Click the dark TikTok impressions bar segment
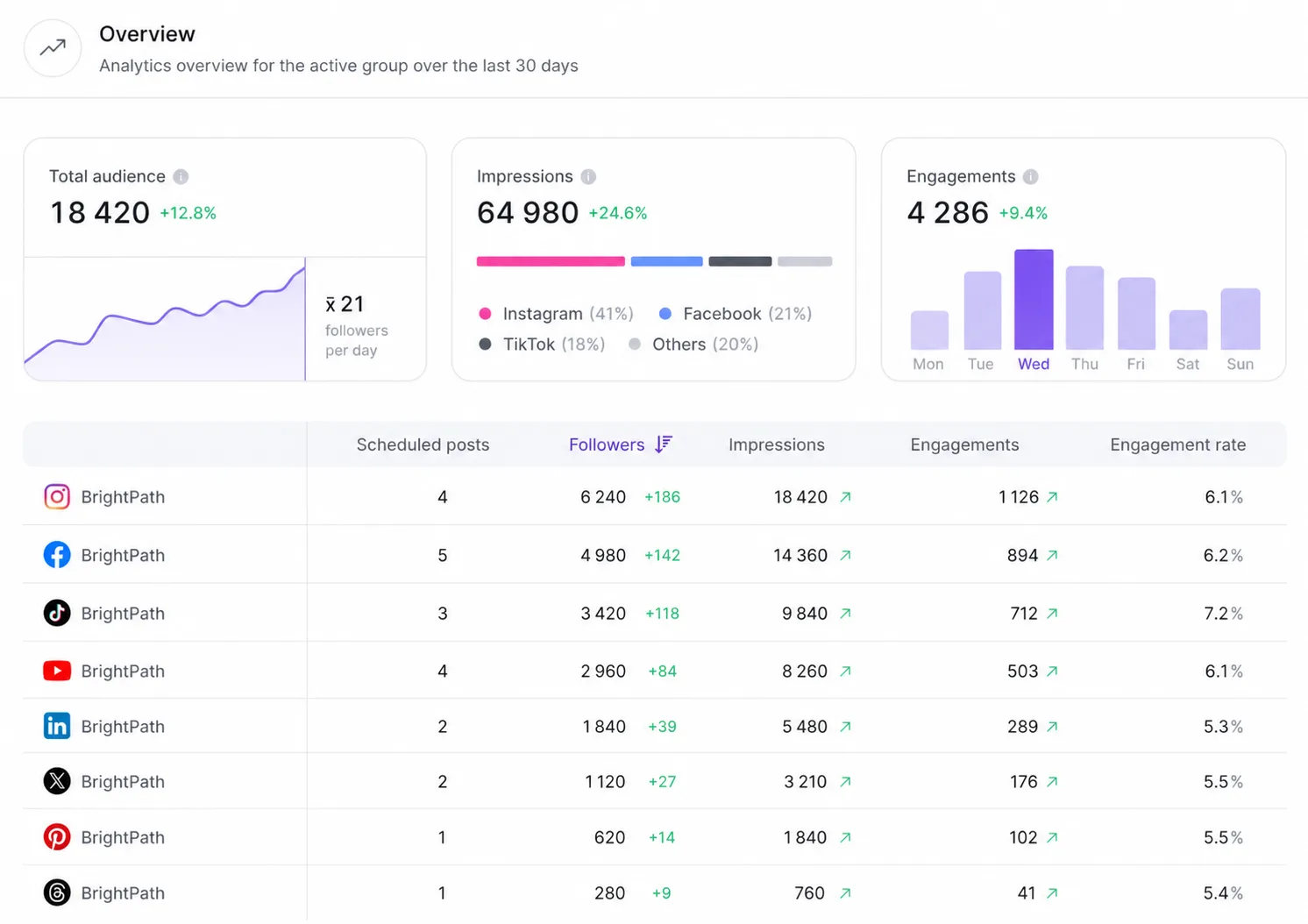Image resolution: width=1308 pixels, height=924 pixels. (740, 261)
